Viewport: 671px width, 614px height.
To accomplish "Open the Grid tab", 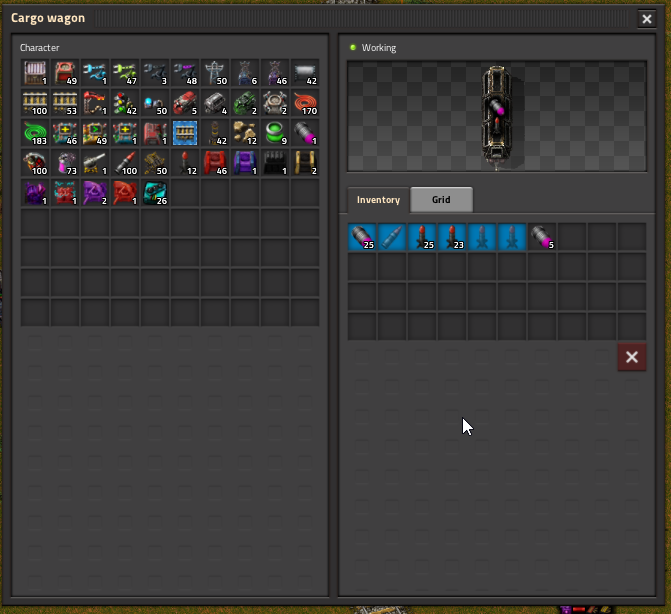I will pyautogui.click(x=441, y=200).
